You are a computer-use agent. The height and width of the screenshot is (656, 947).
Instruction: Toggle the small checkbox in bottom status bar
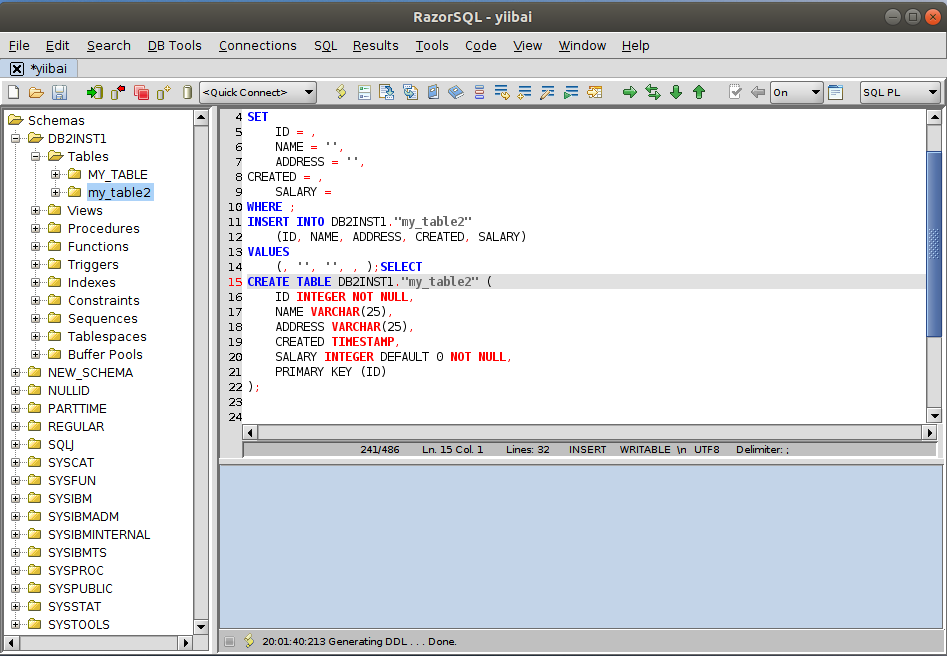coord(230,641)
